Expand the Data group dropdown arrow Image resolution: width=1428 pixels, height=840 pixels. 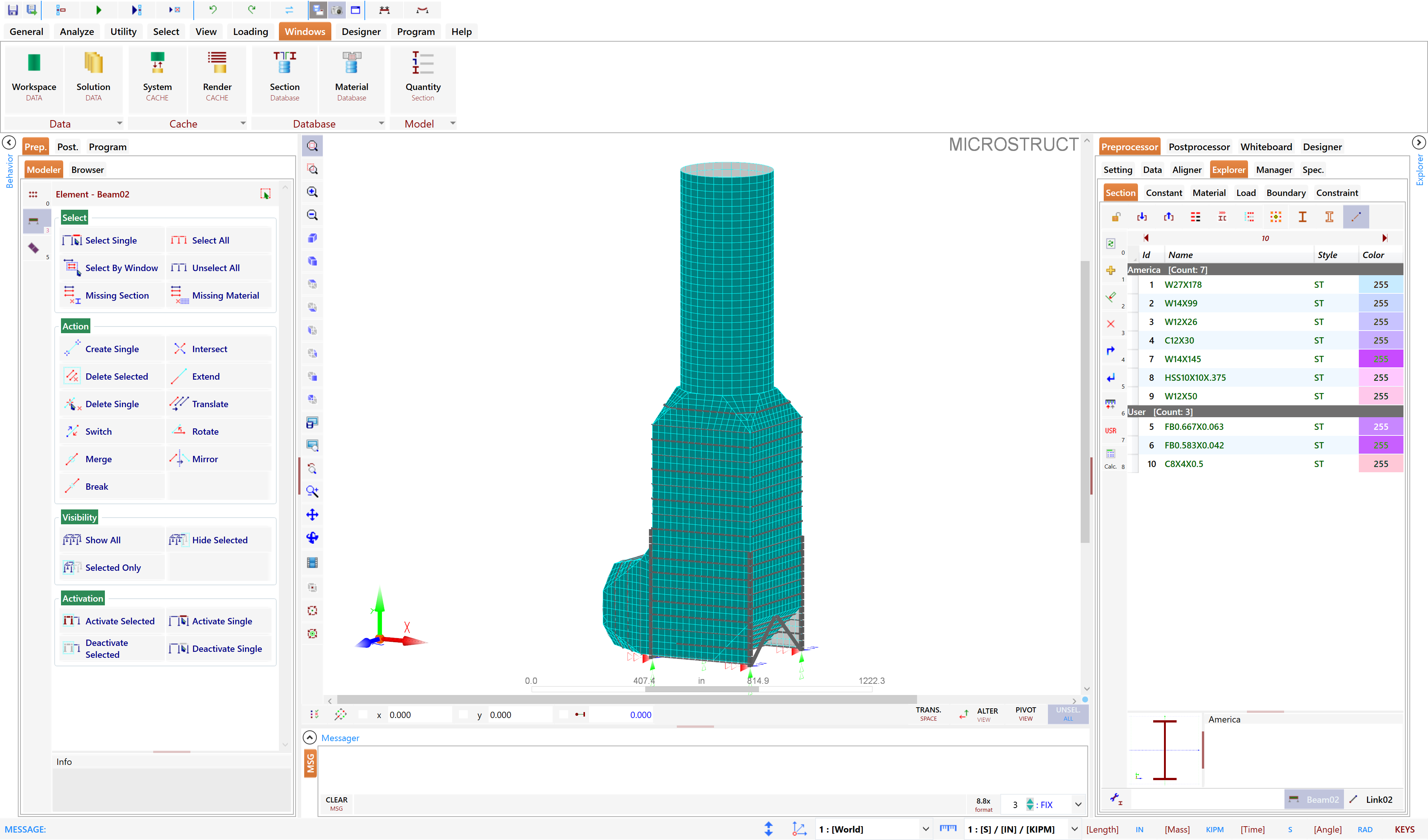(x=120, y=123)
